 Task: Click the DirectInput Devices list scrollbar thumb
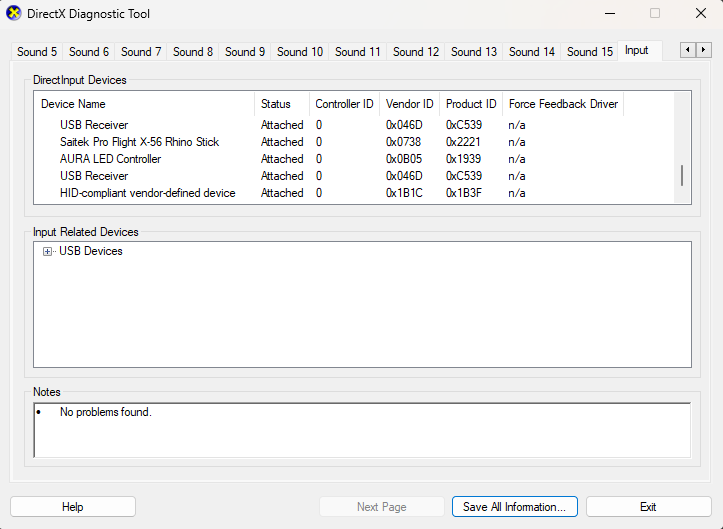click(682, 176)
